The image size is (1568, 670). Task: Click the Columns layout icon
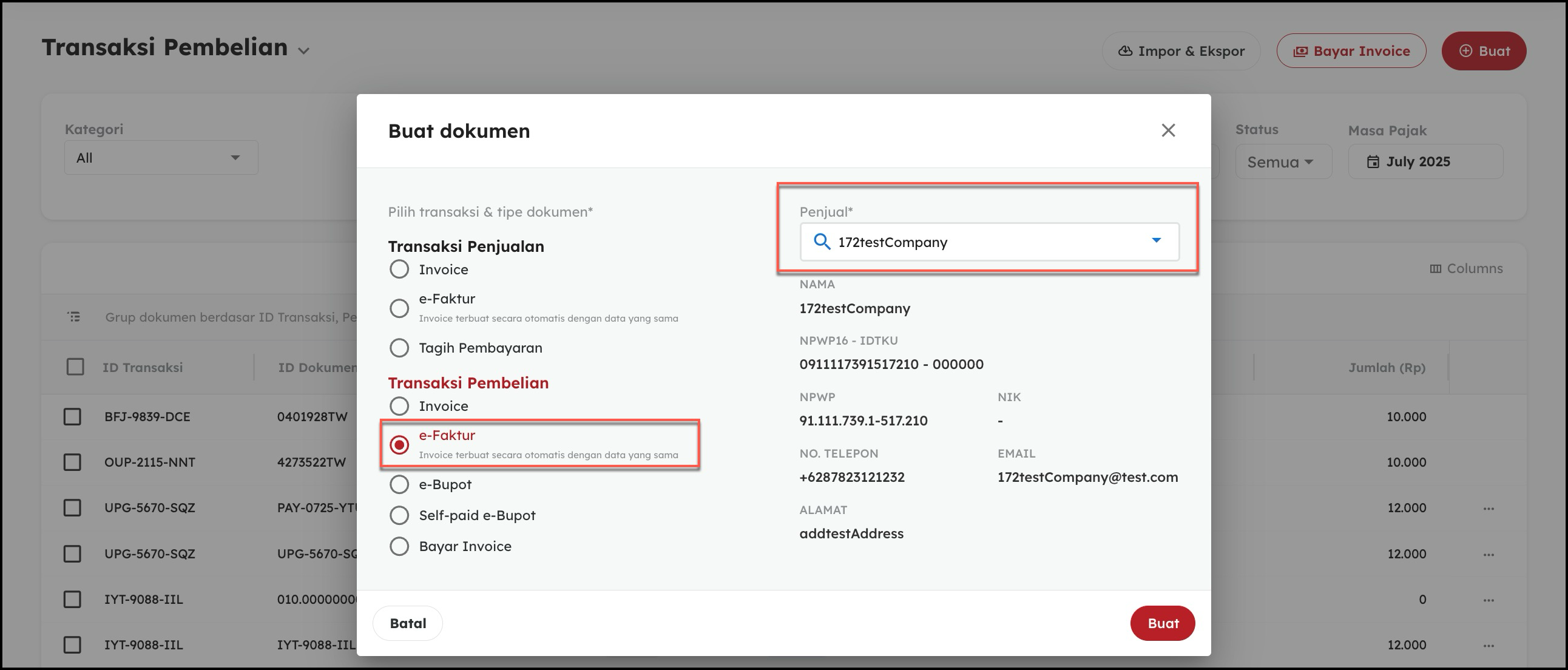pyautogui.click(x=1435, y=268)
